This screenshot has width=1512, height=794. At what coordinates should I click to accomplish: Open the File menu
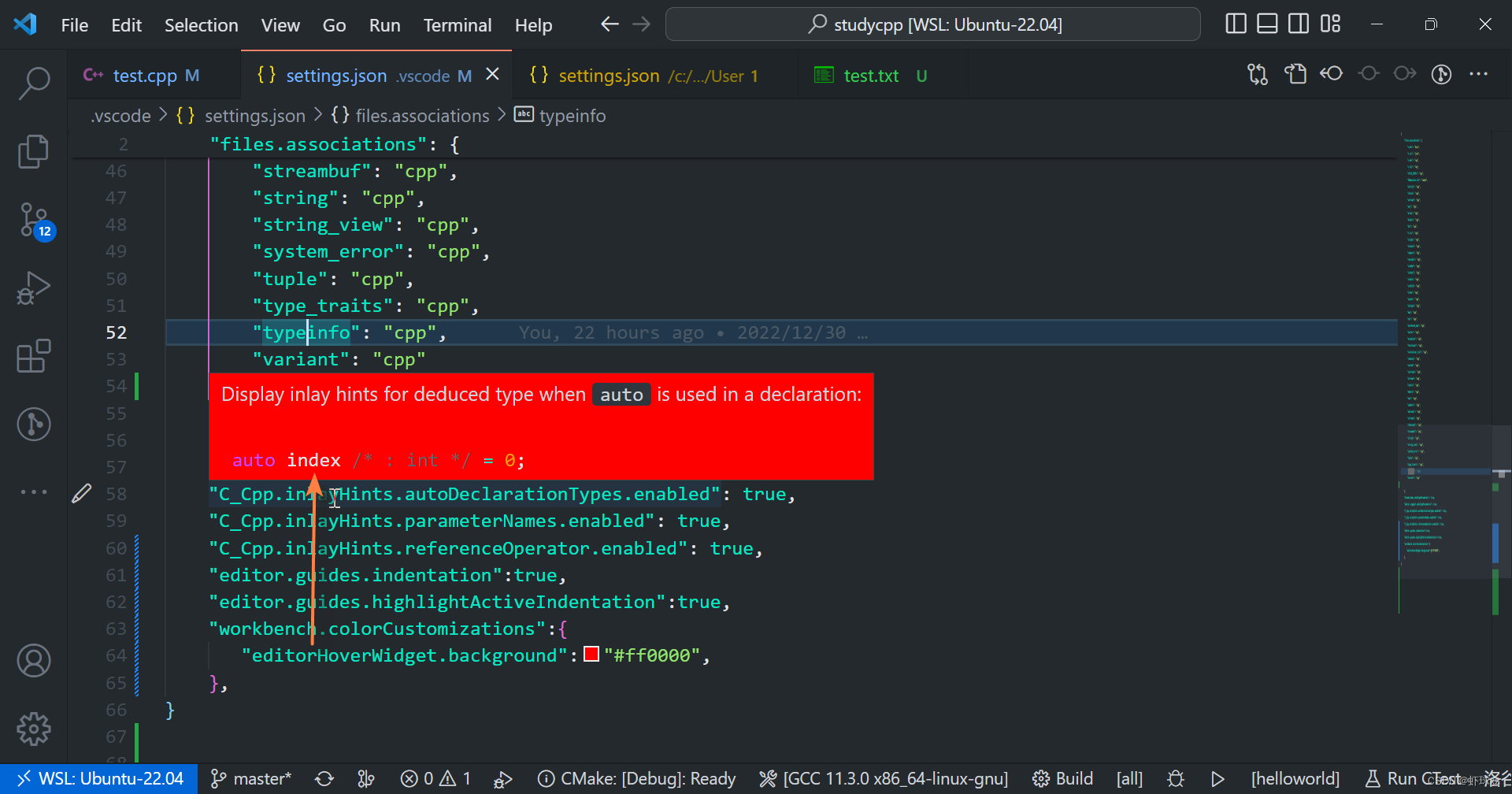pyautogui.click(x=75, y=25)
